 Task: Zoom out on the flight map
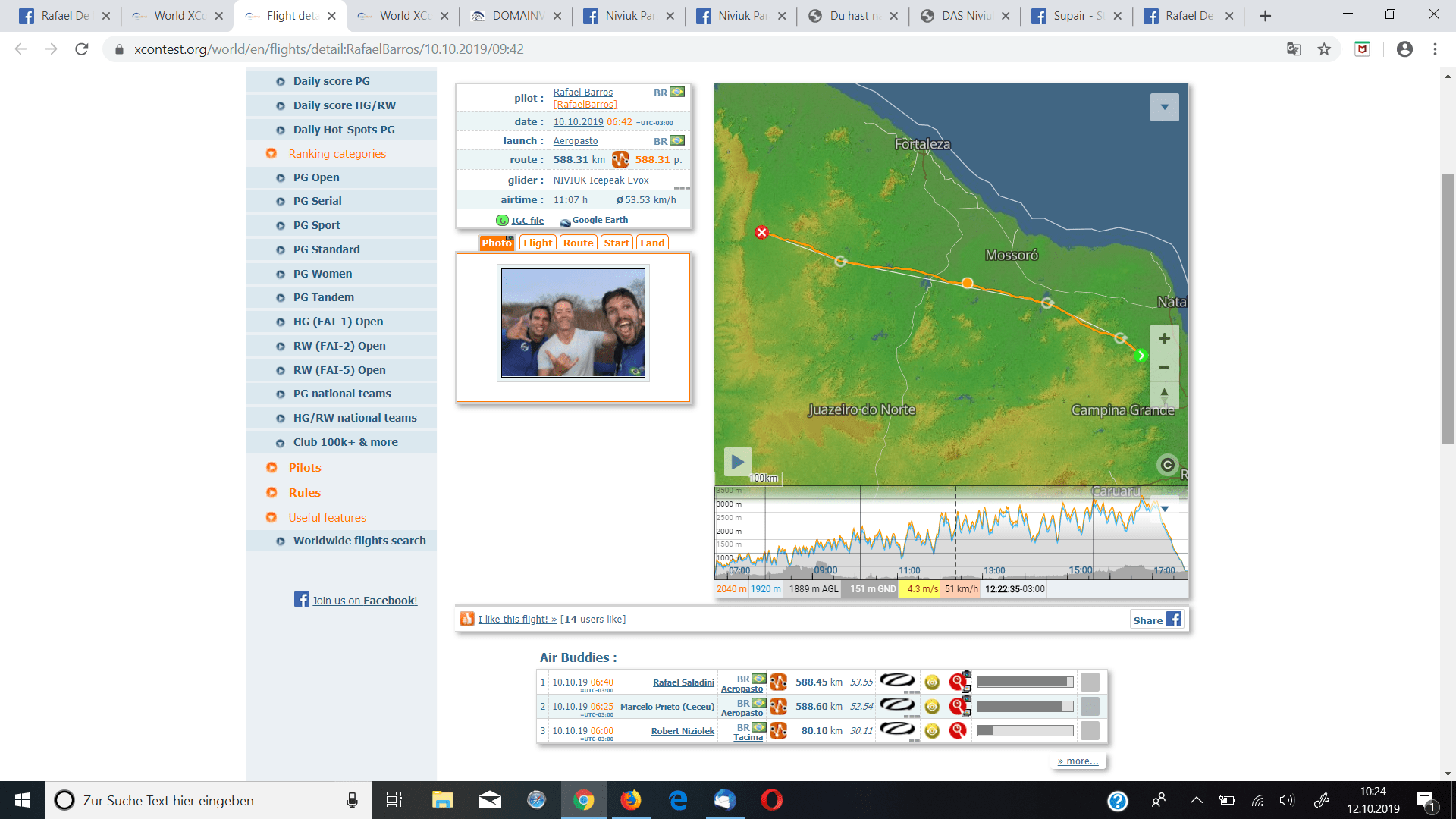pos(1164,368)
